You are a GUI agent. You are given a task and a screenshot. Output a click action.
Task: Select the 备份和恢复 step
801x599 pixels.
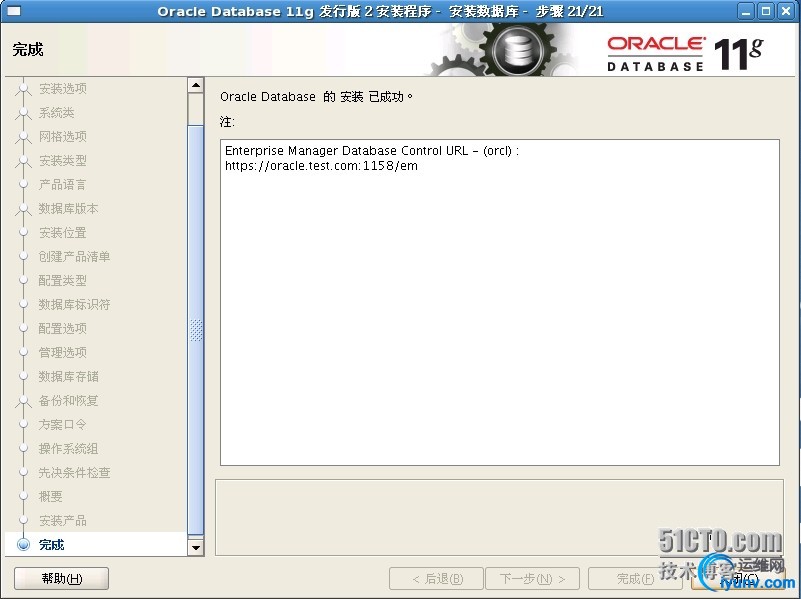68,400
